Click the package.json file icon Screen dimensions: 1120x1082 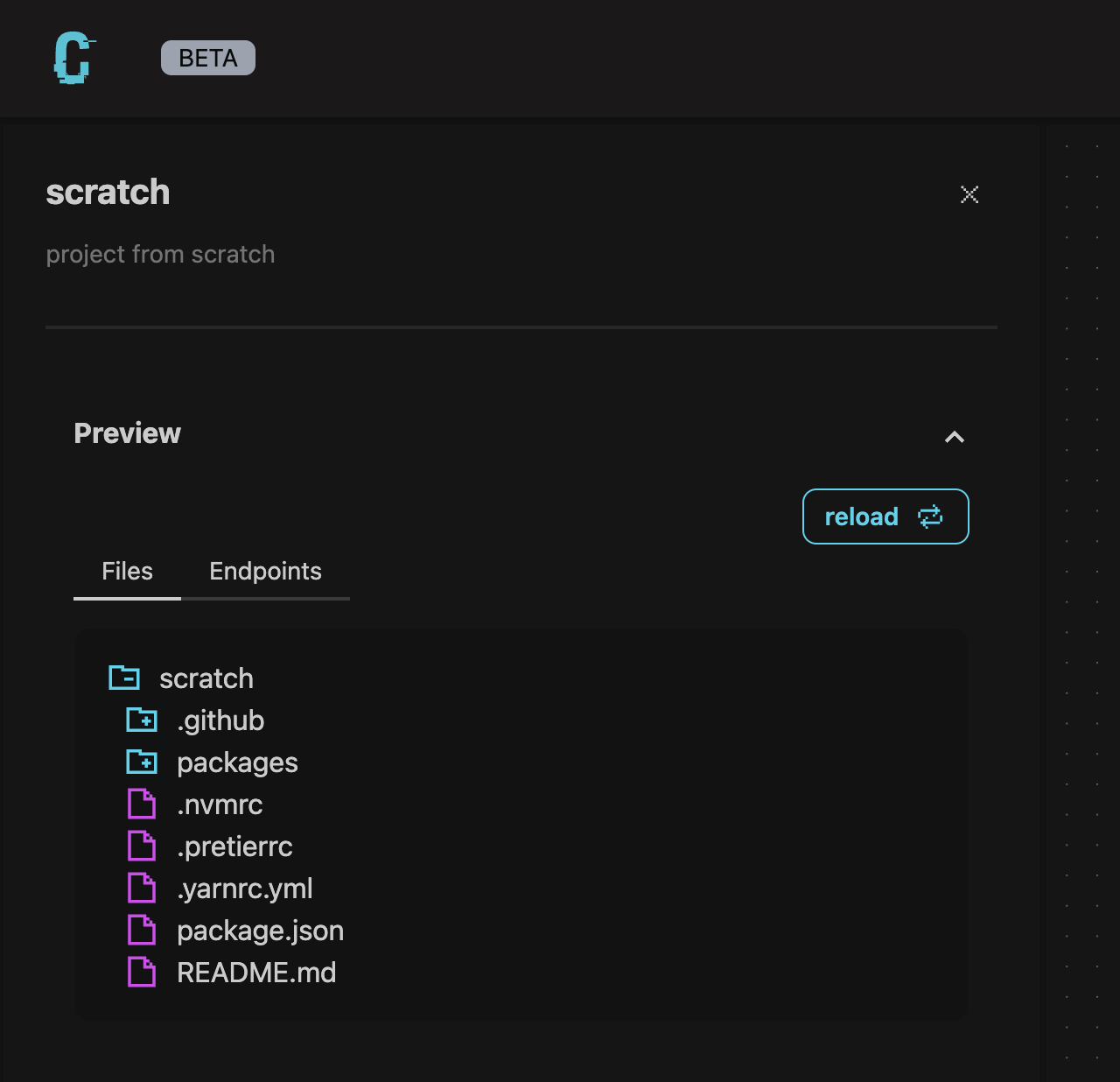141,930
